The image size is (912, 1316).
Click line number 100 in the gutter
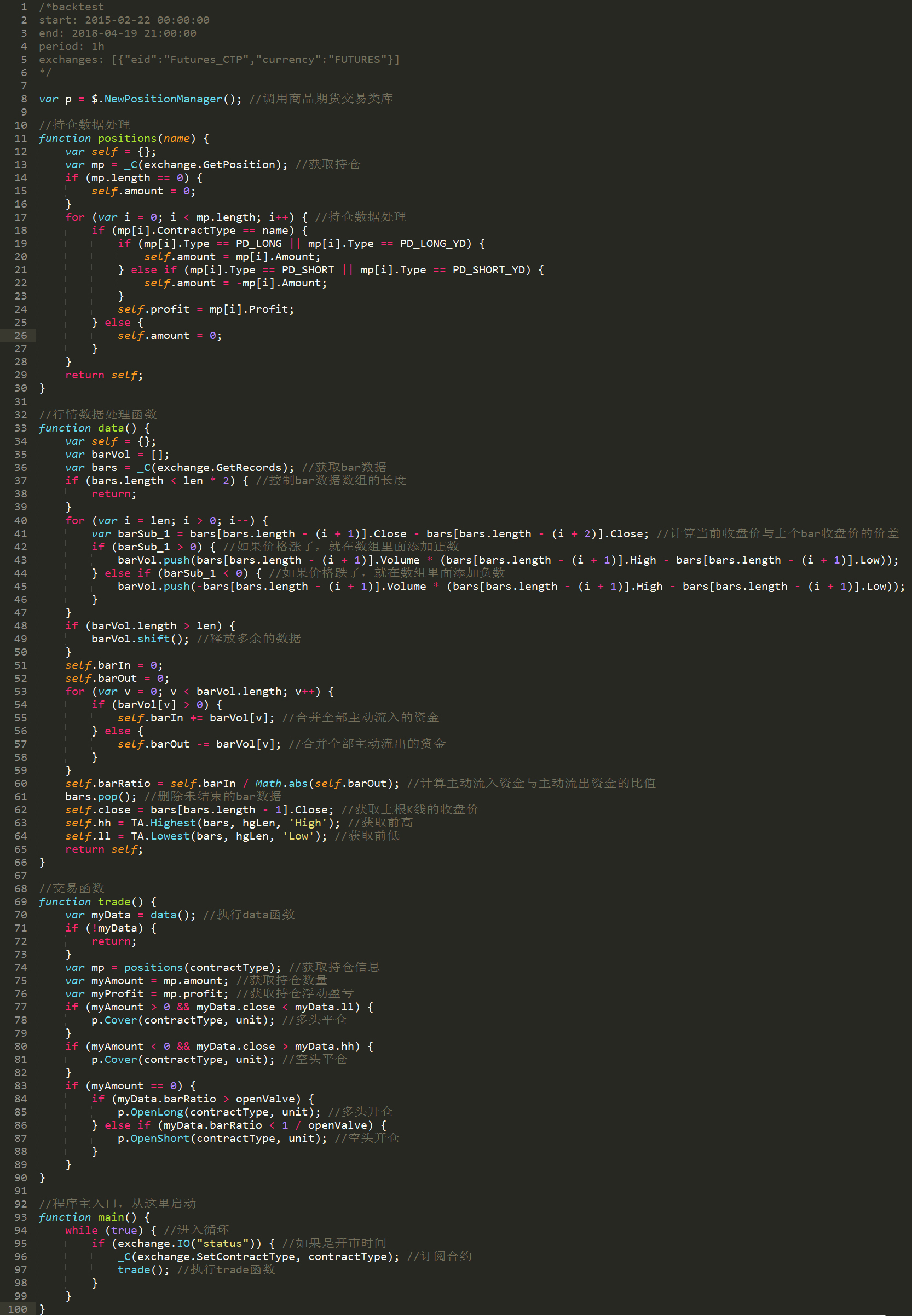pos(18,1308)
